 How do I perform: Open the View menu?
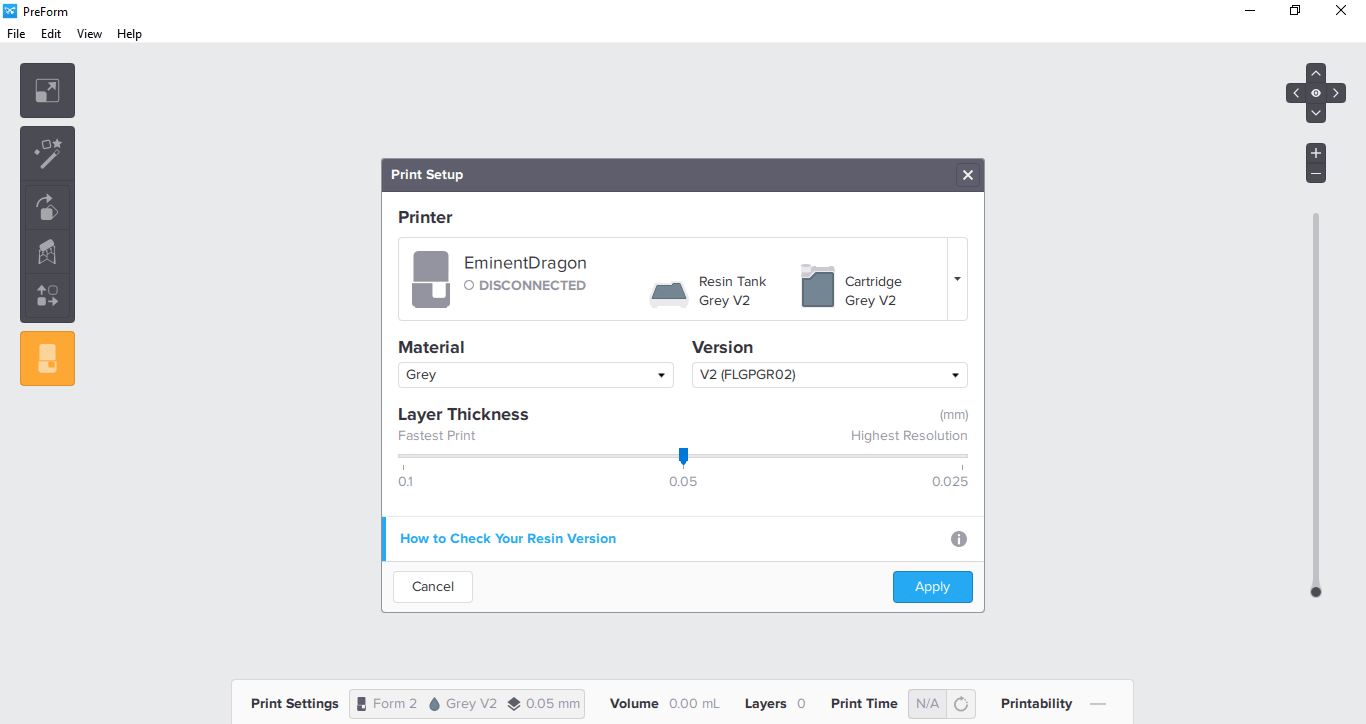point(90,34)
